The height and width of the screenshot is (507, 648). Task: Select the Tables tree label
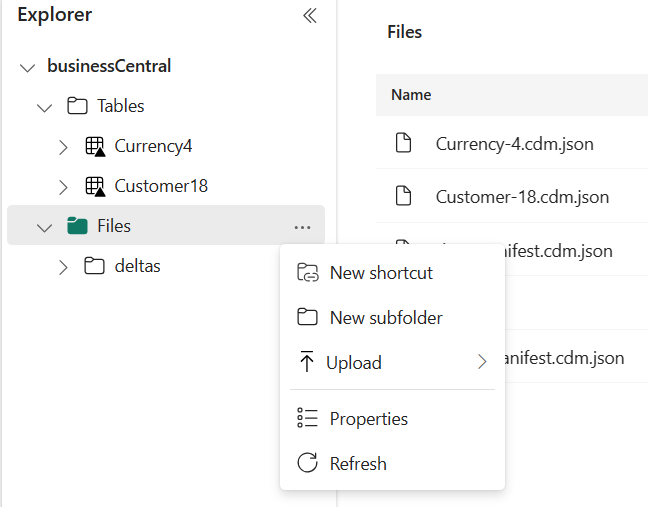[x=121, y=106]
